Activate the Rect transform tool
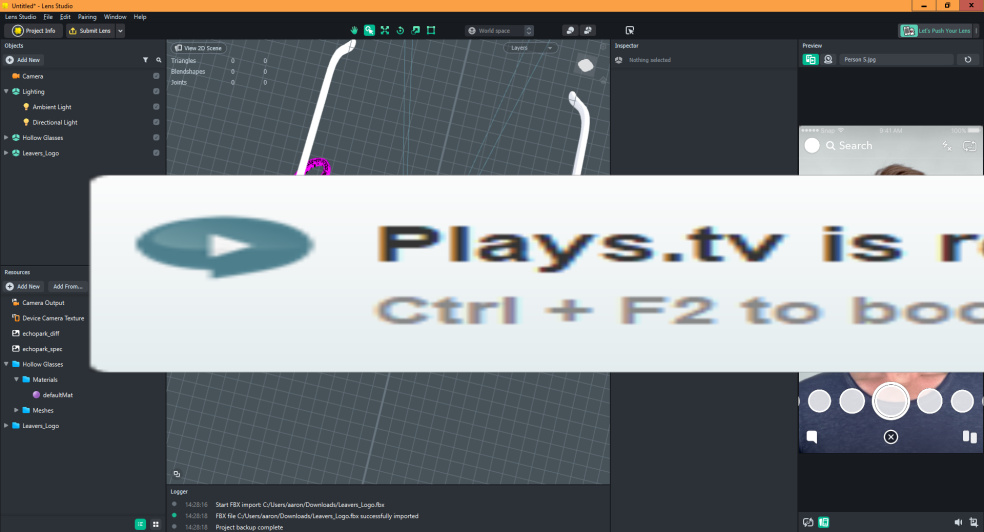This screenshot has width=984, height=532. coord(431,30)
